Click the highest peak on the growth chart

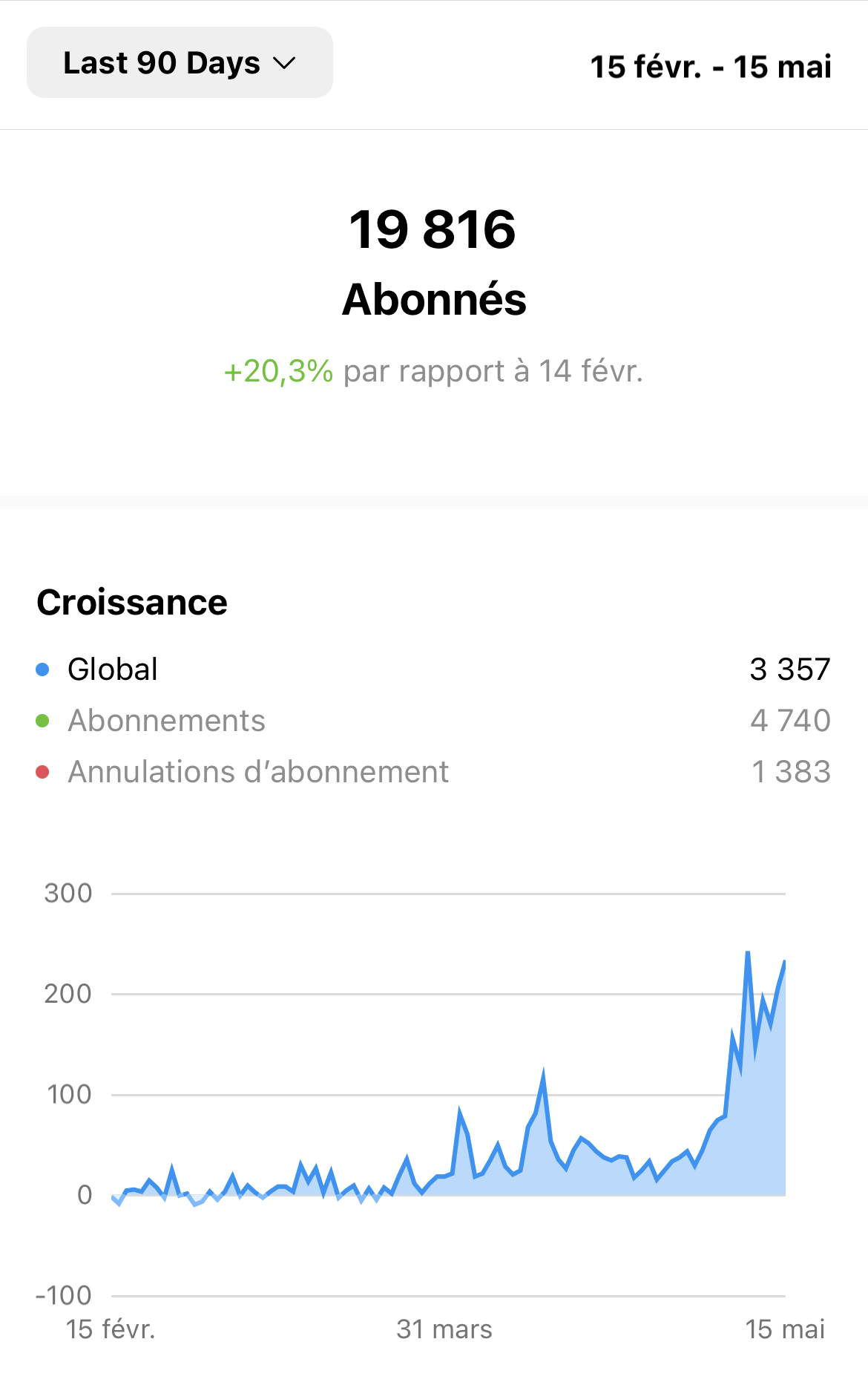tap(747, 953)
